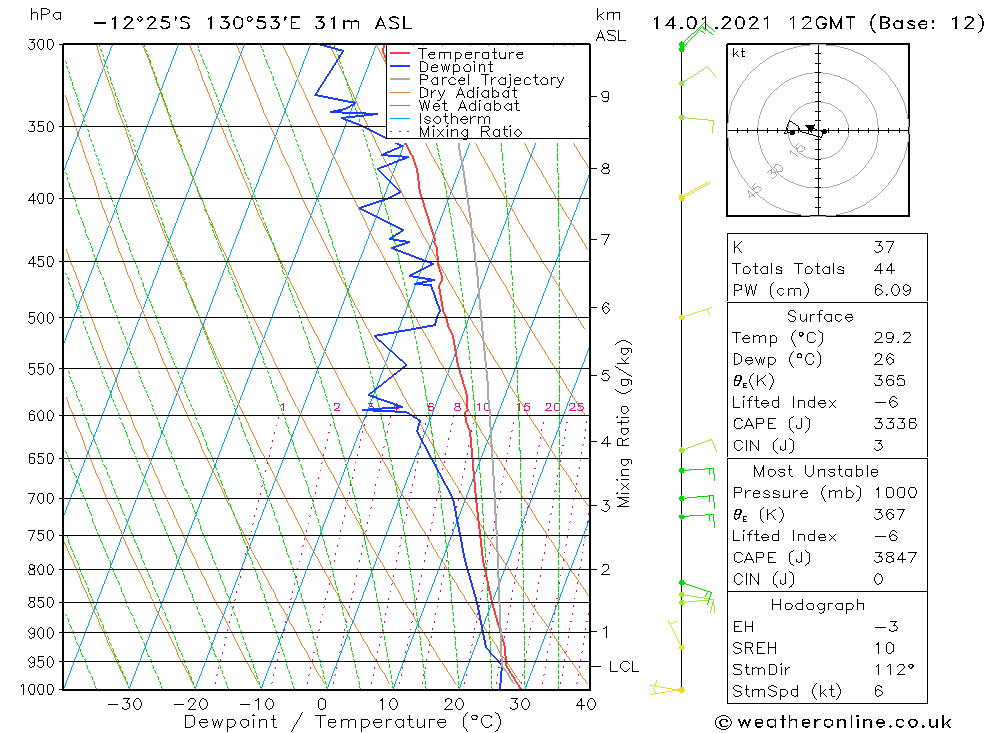Click the 'kt' label in the hodograph
1000x733 pixels.
(739, 53)
